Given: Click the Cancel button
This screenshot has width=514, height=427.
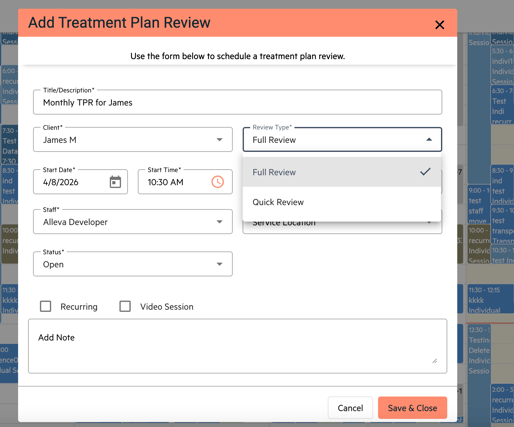Looking at the screenshot, I should (350, 408).
